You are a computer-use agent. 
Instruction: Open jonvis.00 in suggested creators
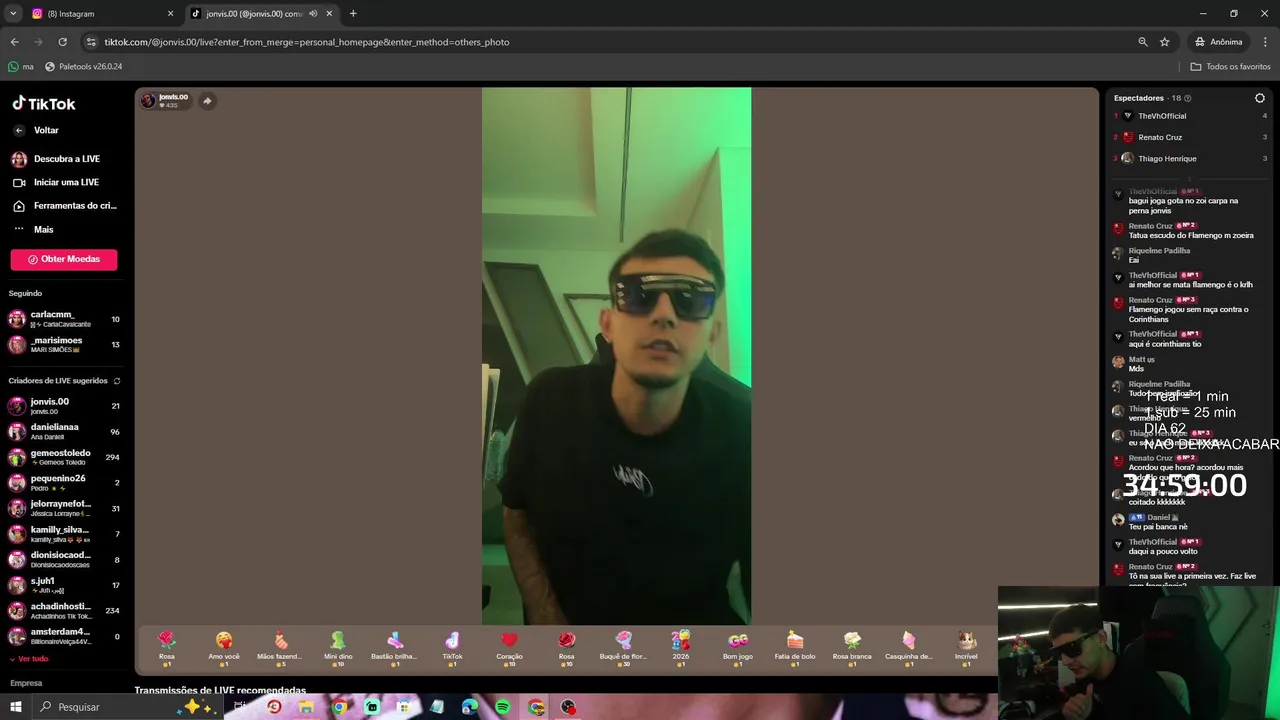pos(64,406)
